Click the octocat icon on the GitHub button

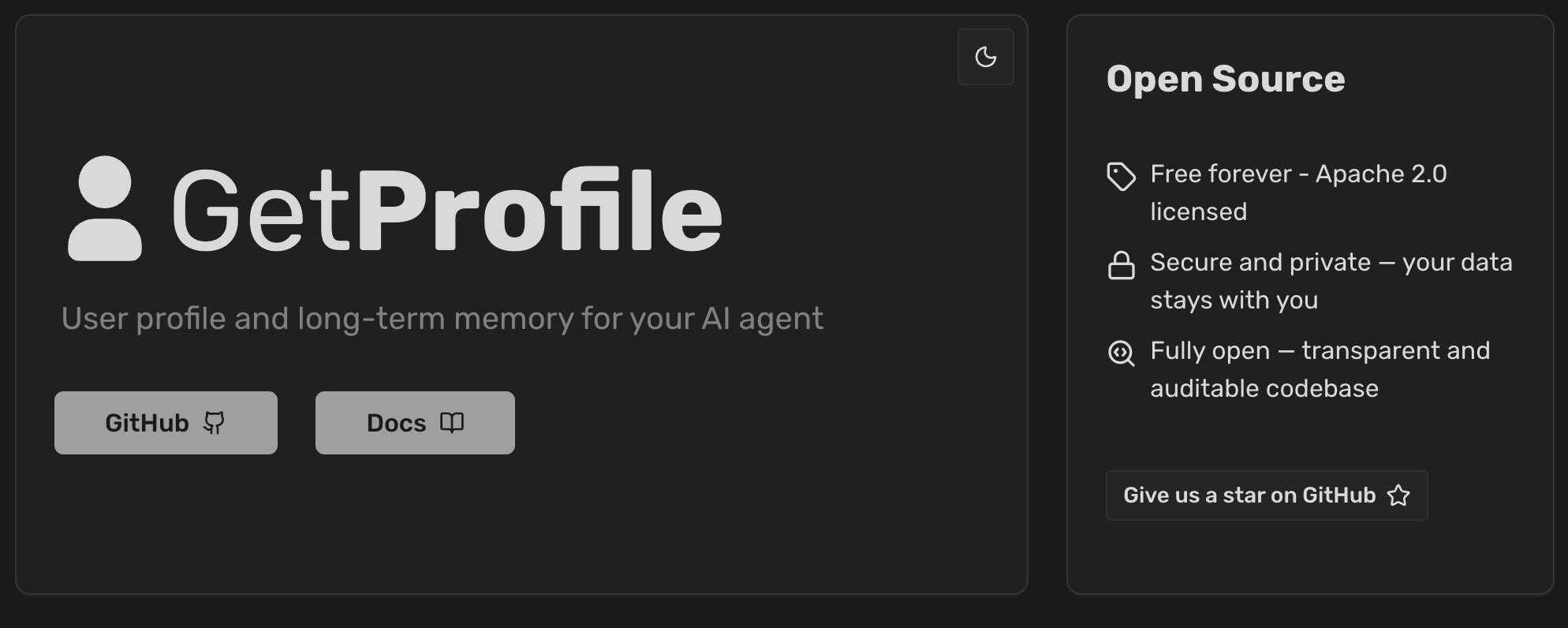click(215, 422)
